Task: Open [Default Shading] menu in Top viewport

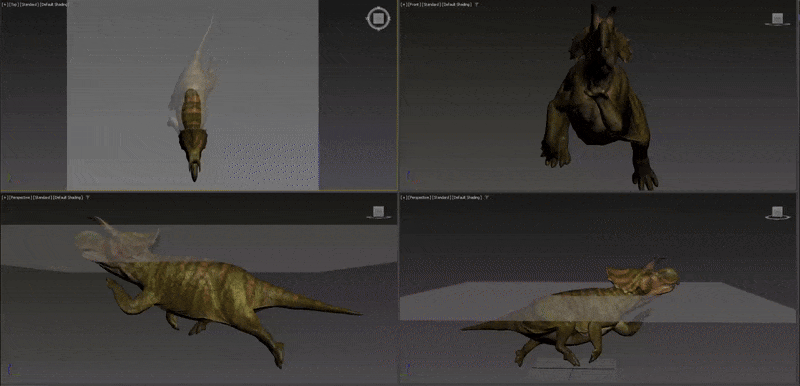Action: point(54,5)
